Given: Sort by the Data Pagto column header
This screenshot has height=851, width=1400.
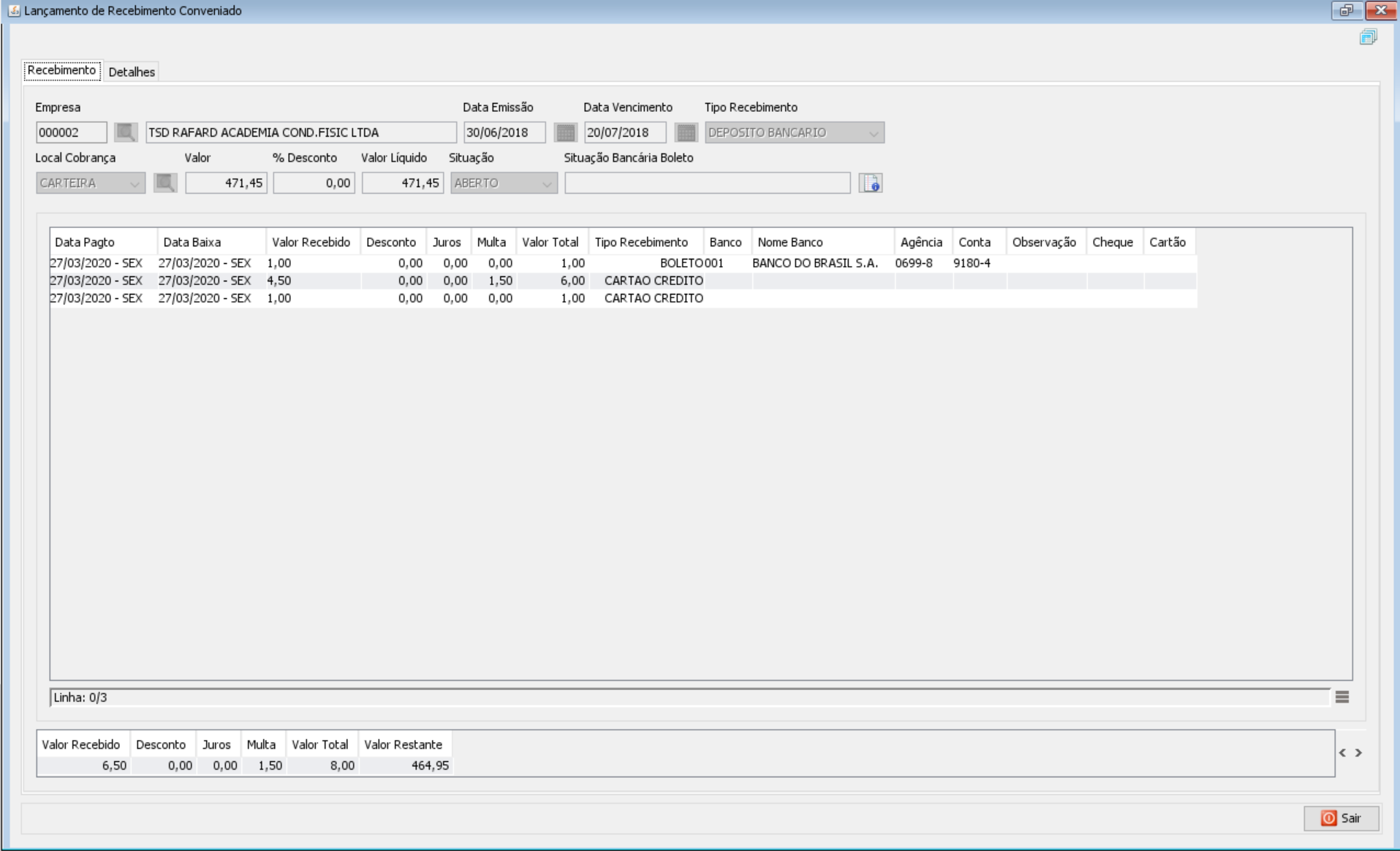Looking at the screenshot, I should click(x=104, y=242).
